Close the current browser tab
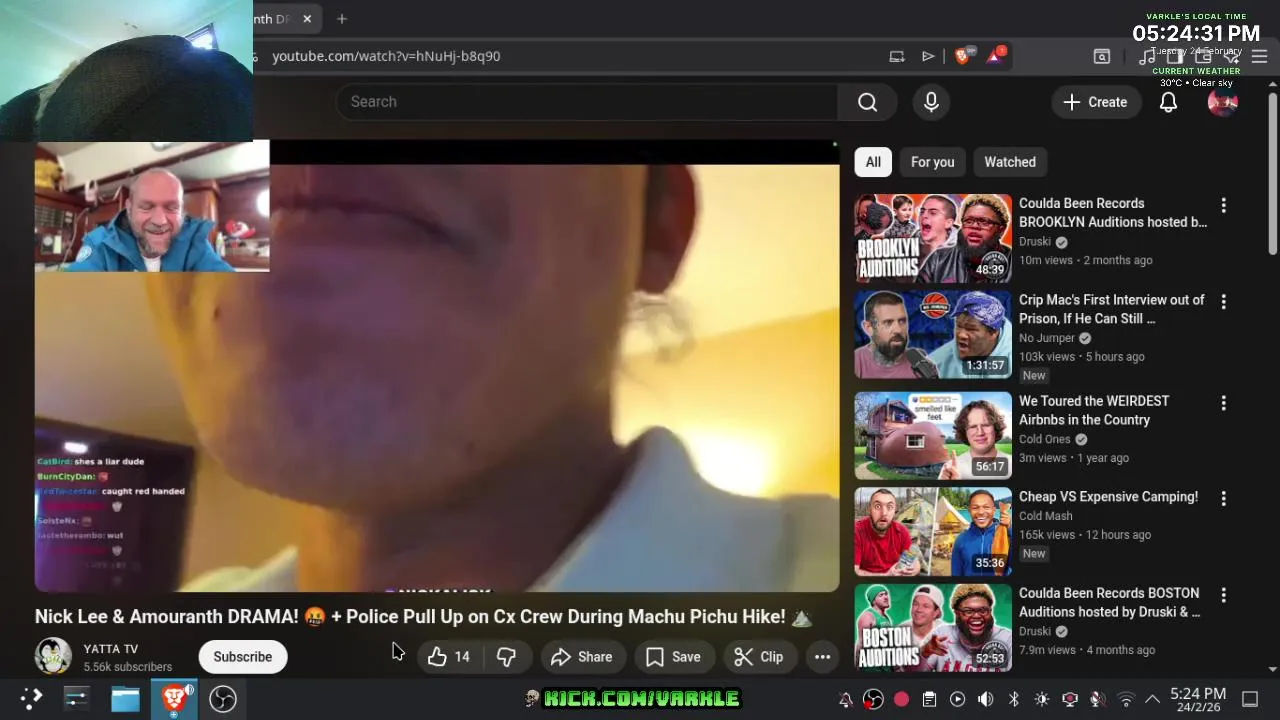The height and width of the screenshot is (720, 1280). click(307, 19)
